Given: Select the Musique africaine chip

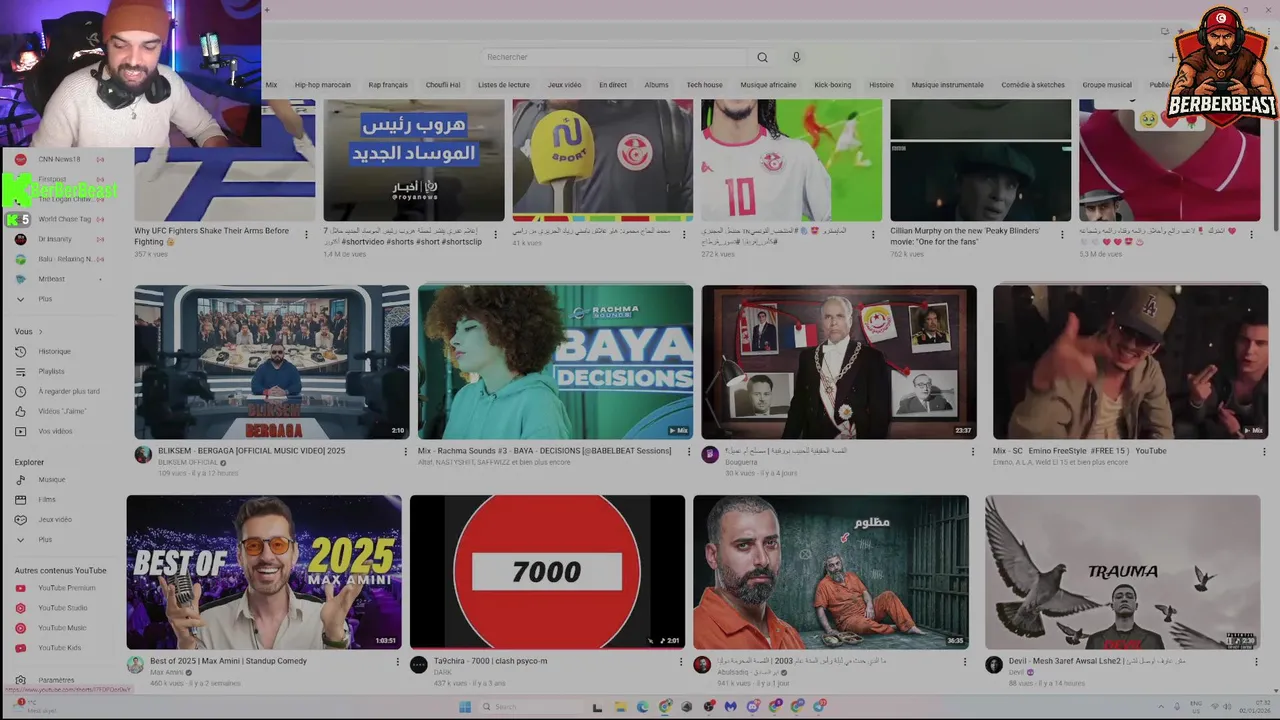Looking at the screenshot, I should pyautogui.click(x=768, y=85).
